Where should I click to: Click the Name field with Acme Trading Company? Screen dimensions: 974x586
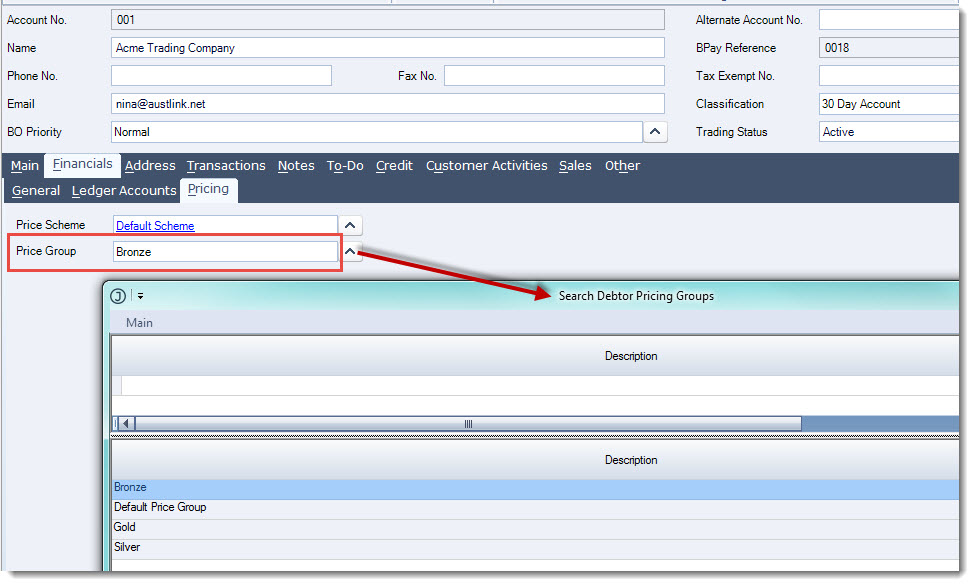pos(388,48)
